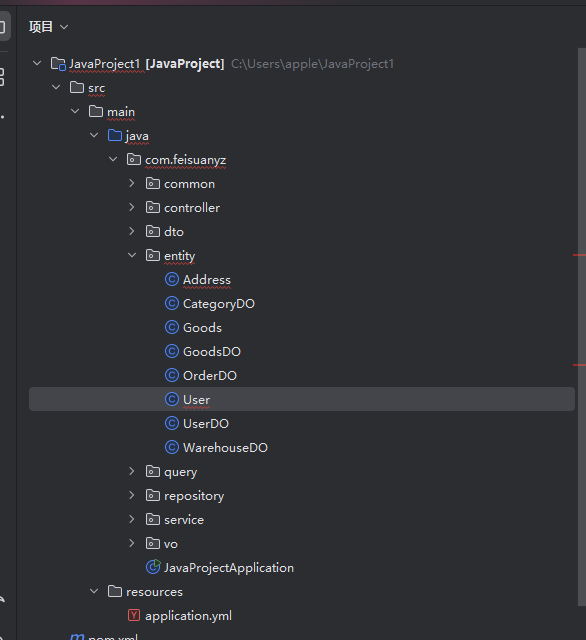Collapse the com.feisuanyz package chevron
The width and height of the screenshot is (586, 640).
113,160
